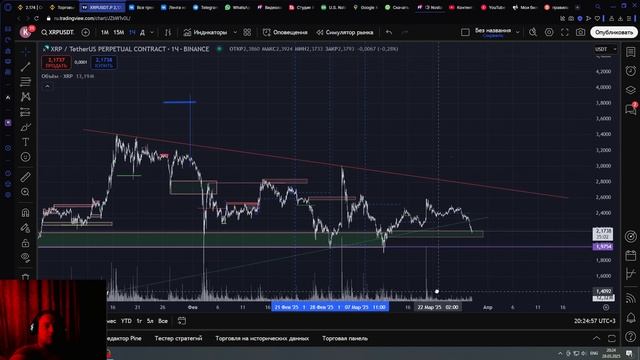
Task: Open the go to date calendar icon
Action: 182,321
